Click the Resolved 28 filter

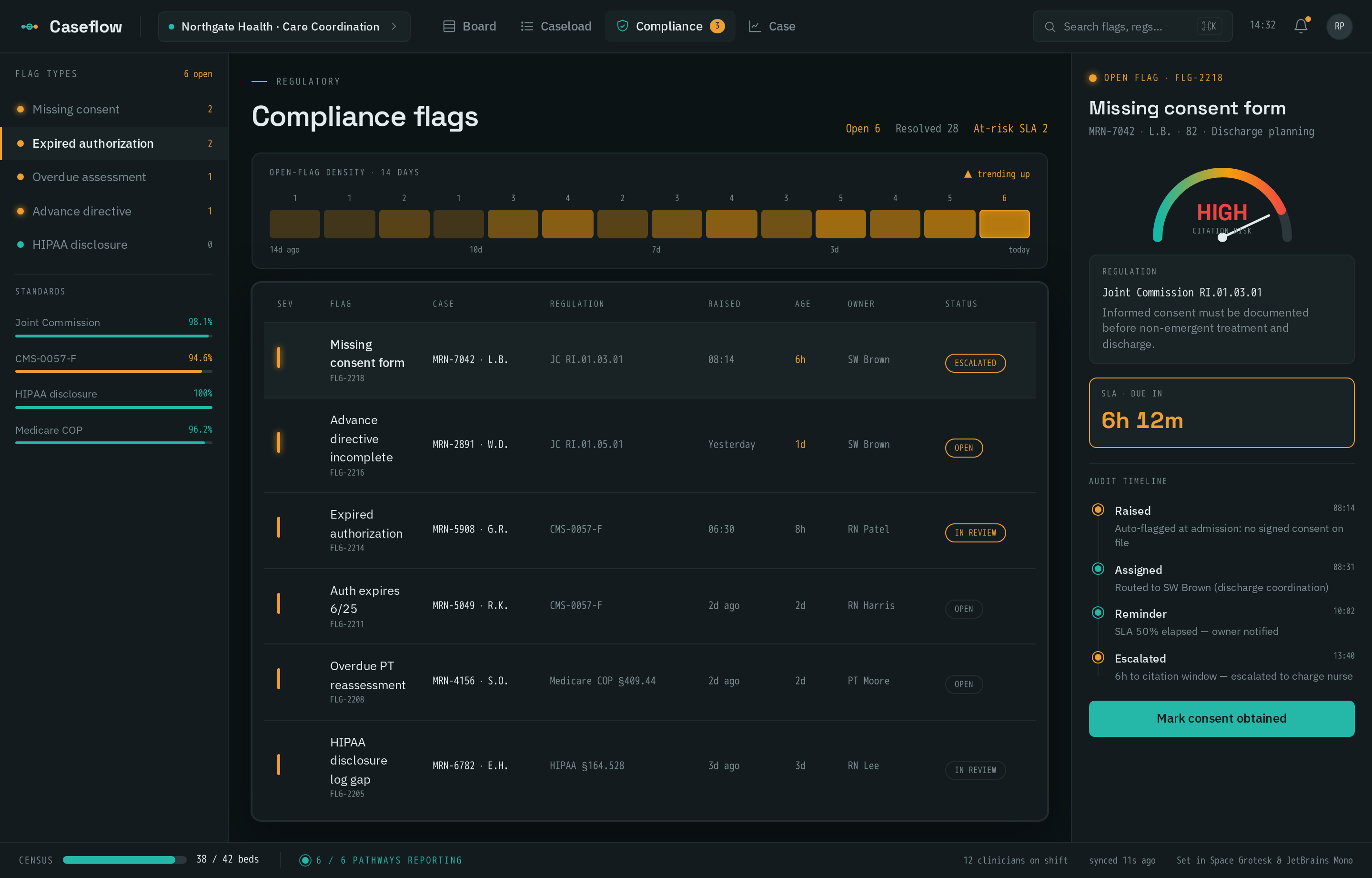click(x=927, y=128)
